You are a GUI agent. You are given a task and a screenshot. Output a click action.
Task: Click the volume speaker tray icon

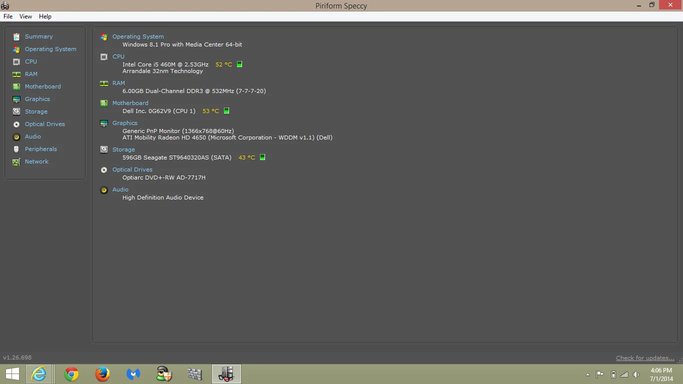[x=636, y=374]
